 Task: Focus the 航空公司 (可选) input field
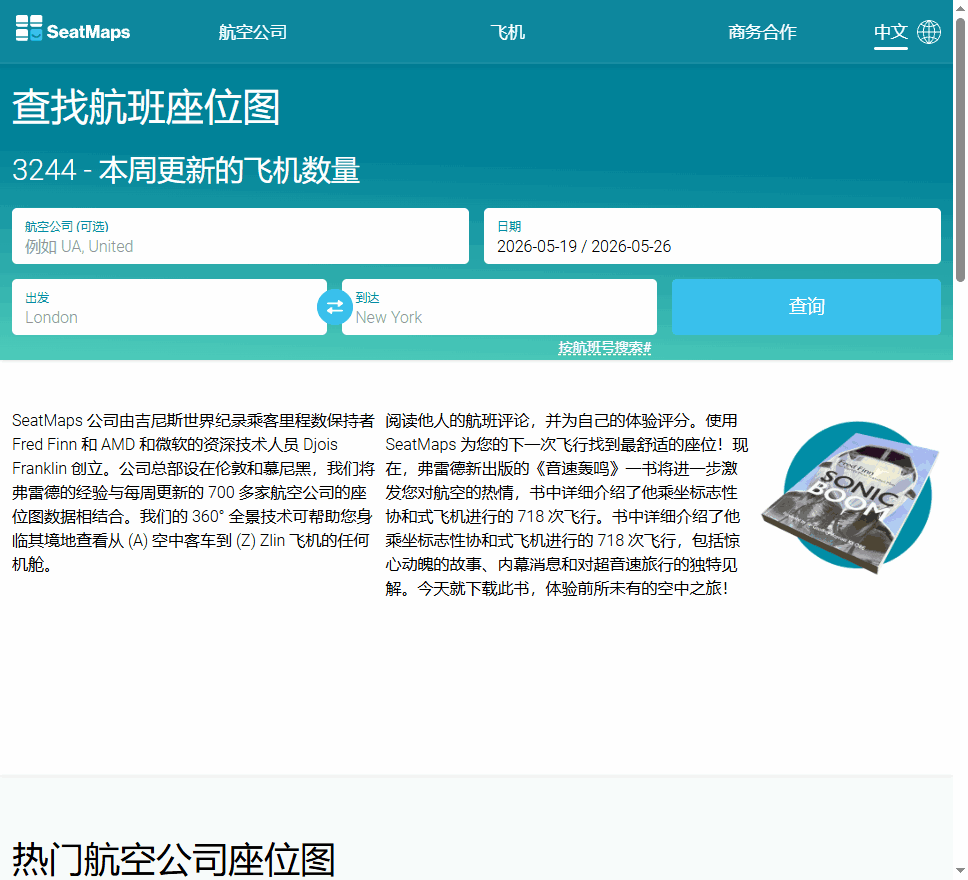[x=240, y=236]
